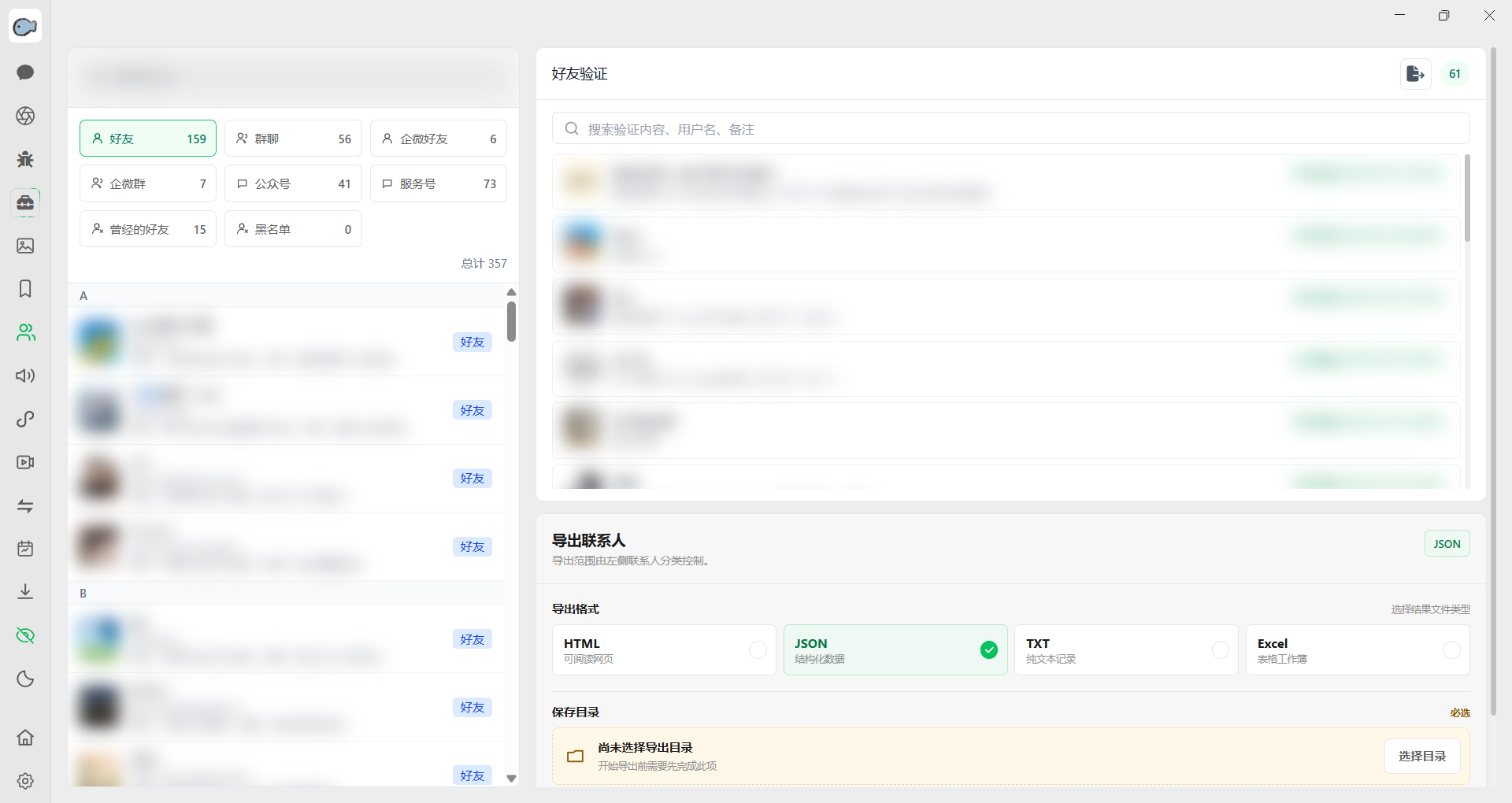Open the contacts people sidebar icon
1512x803 pixels.
point(25,332)
